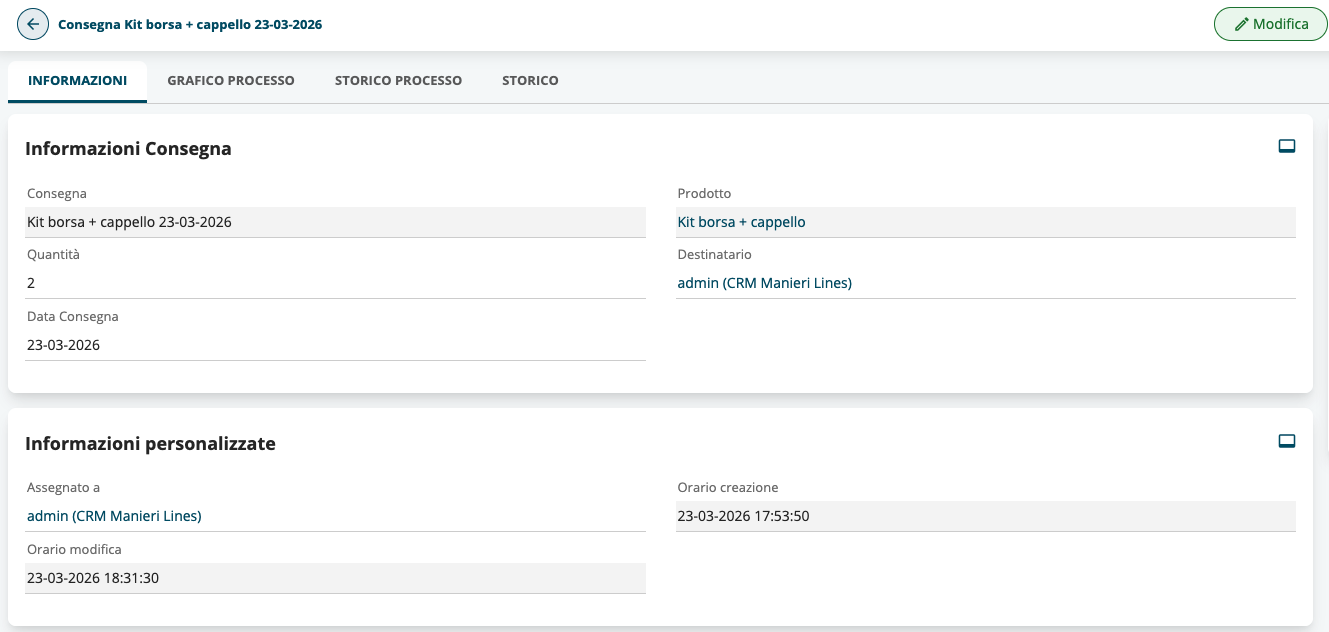Click the Quantità value 2
This screenshot has height=632, width=1329.
[x=335, y=283]
